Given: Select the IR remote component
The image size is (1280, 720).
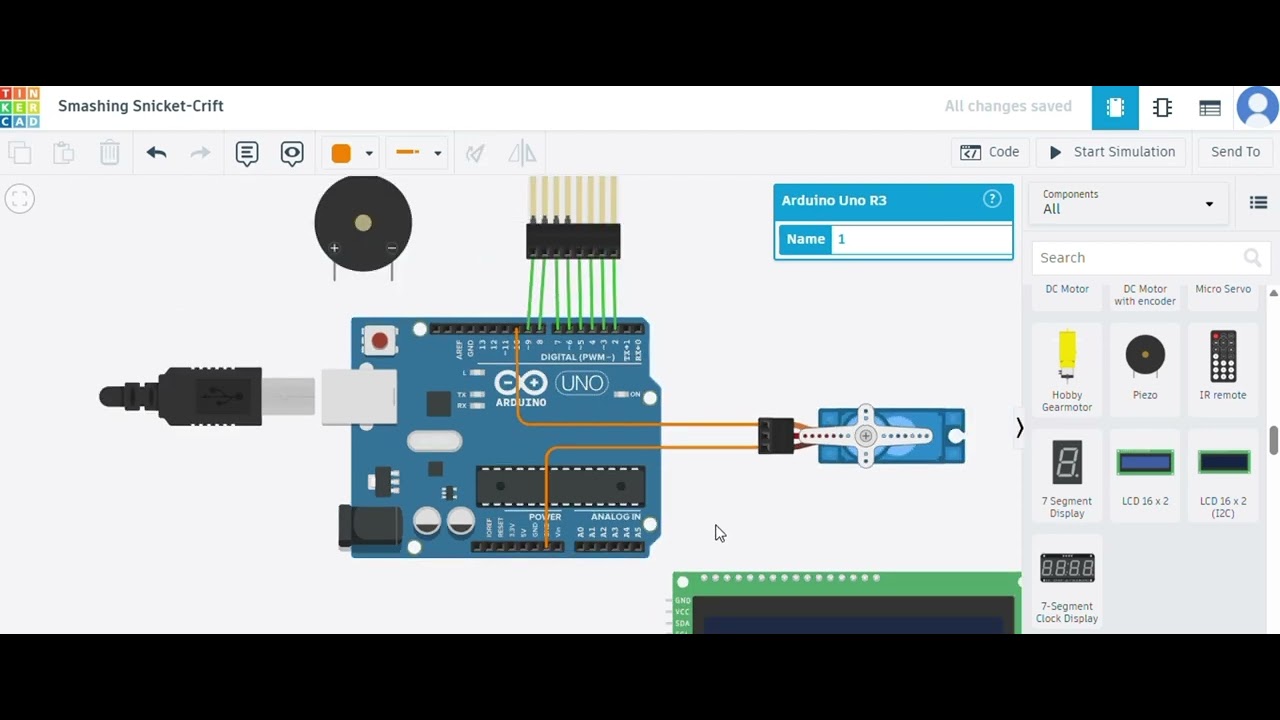Looking at the screenshot, I should pos(1223,368).
